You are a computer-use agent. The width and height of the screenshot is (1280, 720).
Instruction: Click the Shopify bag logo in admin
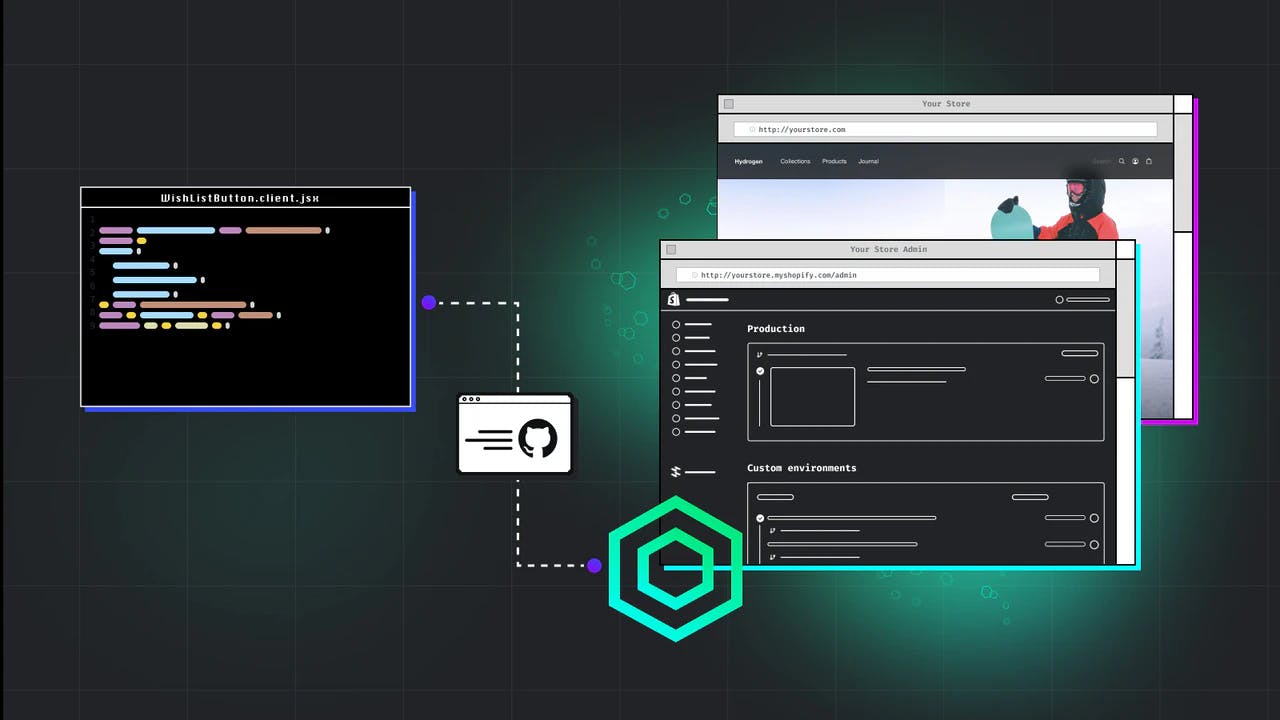tap(674, 299)
